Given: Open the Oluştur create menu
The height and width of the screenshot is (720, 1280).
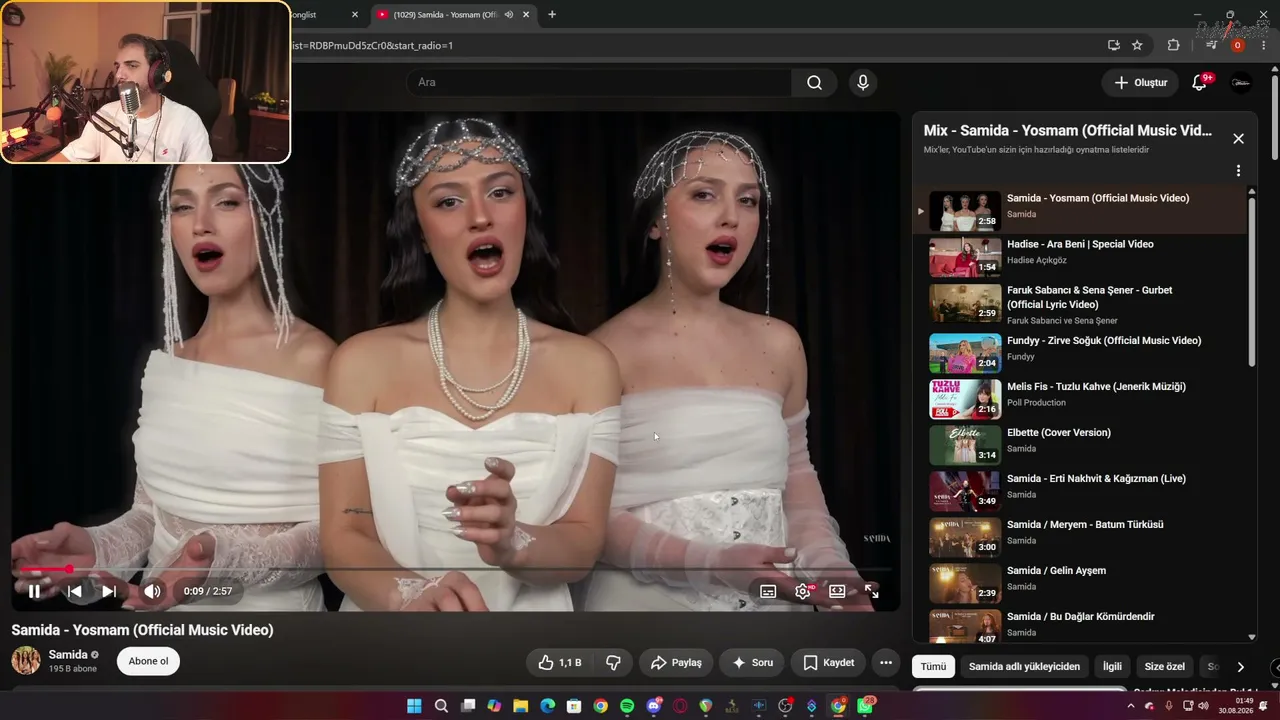Looking at the screenshot, I should 1140,82.
